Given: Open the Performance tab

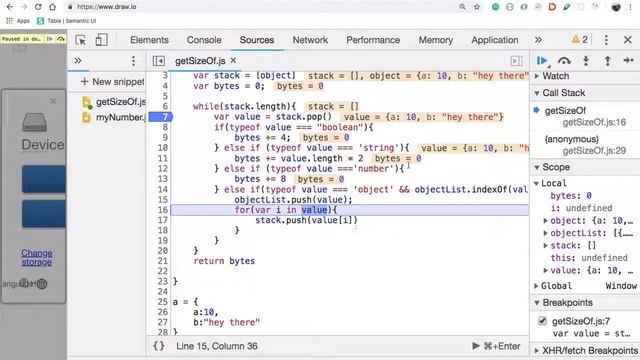Looking at the screenshot, I should (x=373, y=40).
